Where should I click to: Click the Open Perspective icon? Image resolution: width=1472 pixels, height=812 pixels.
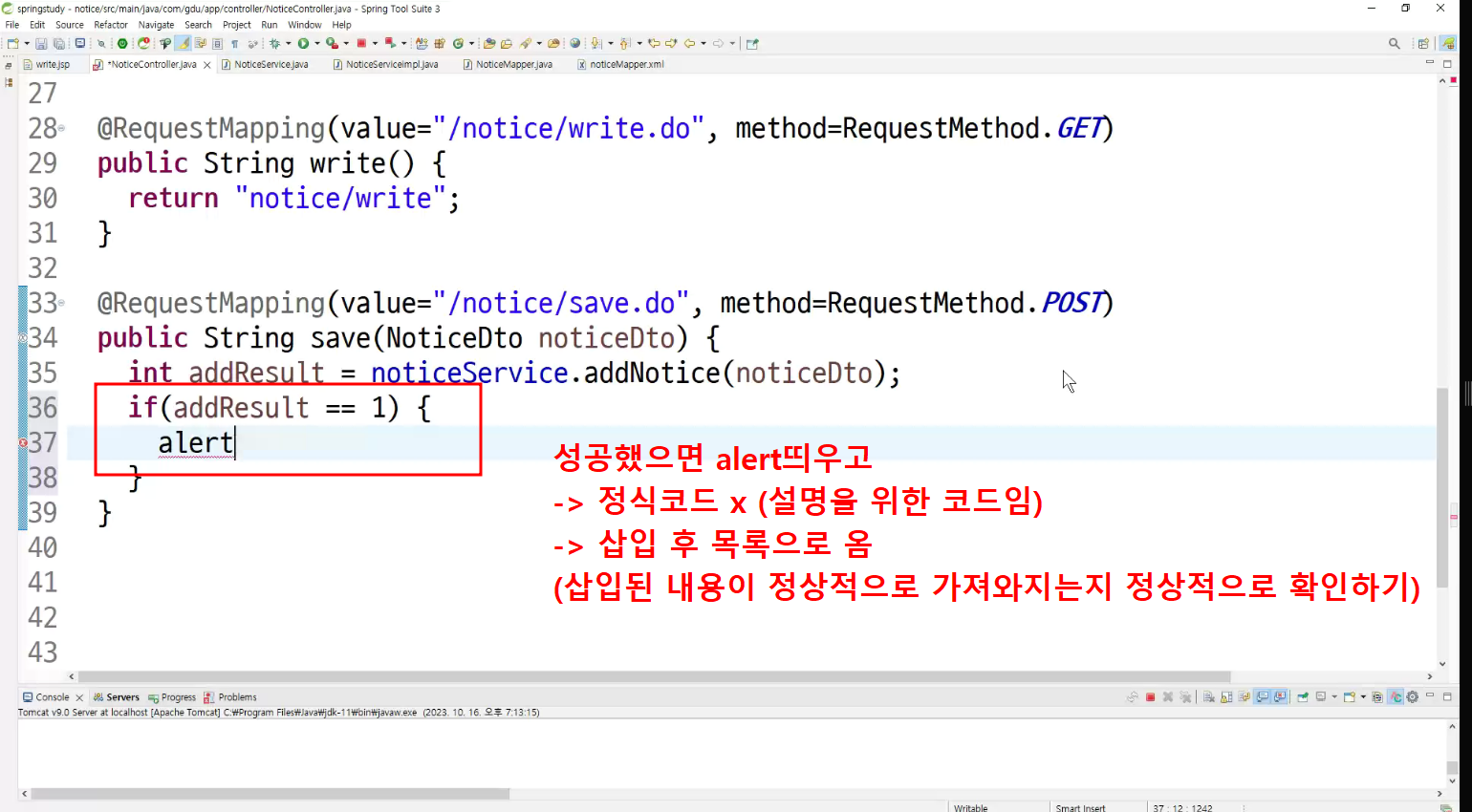coord(1423,43)
